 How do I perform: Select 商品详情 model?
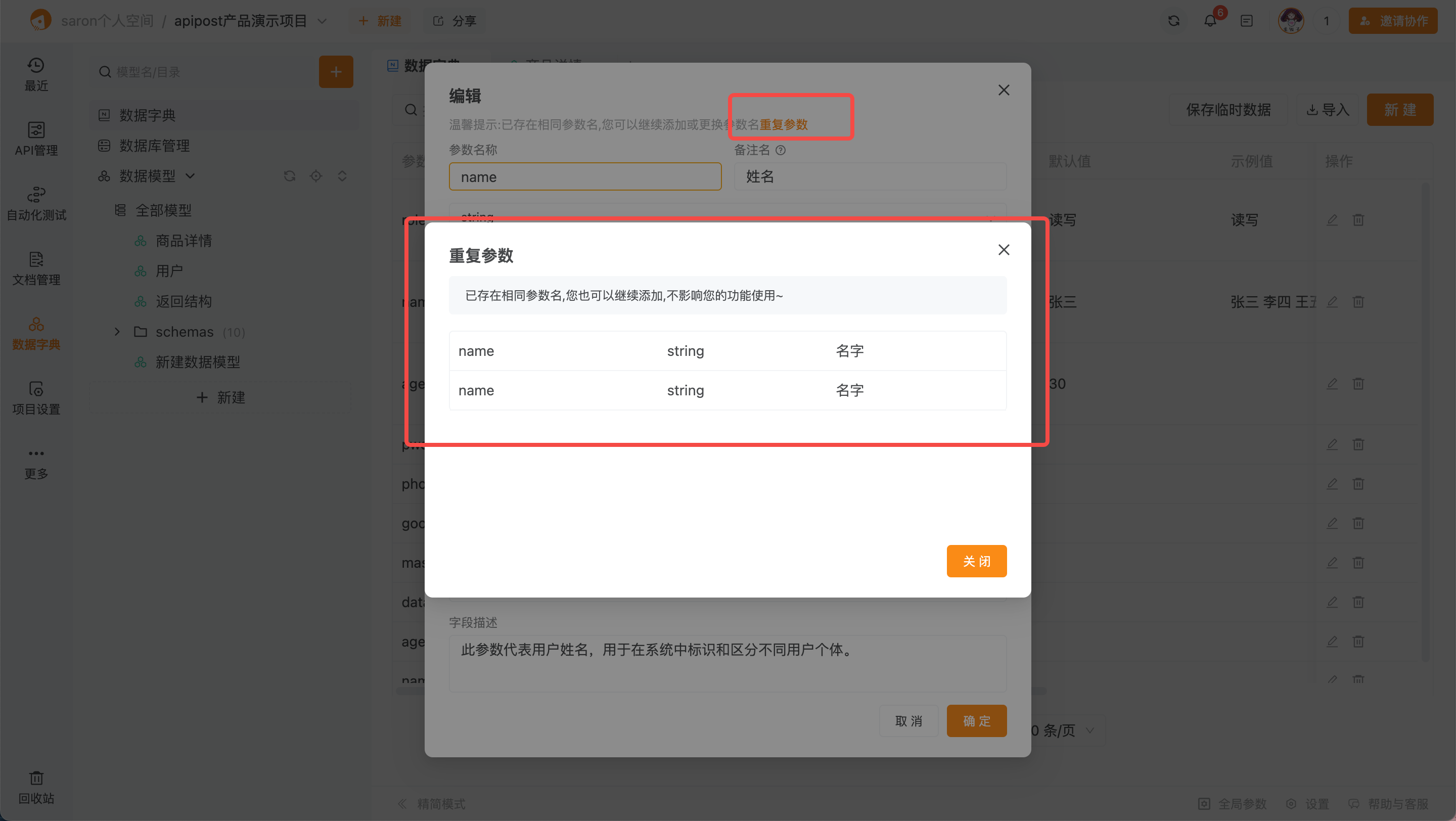click(184, 241)
